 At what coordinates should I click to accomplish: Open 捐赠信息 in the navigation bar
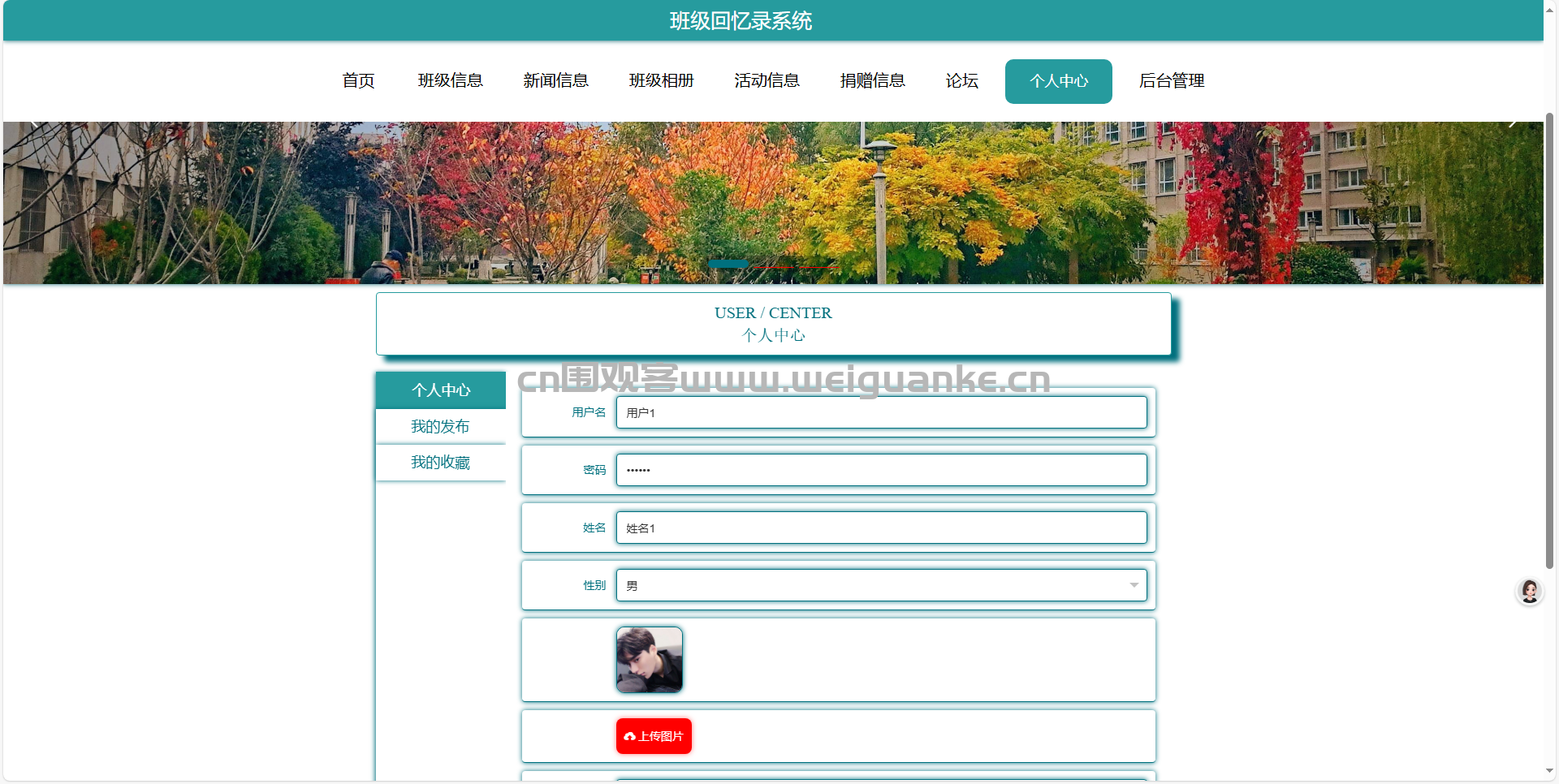[x=873, y=81]
